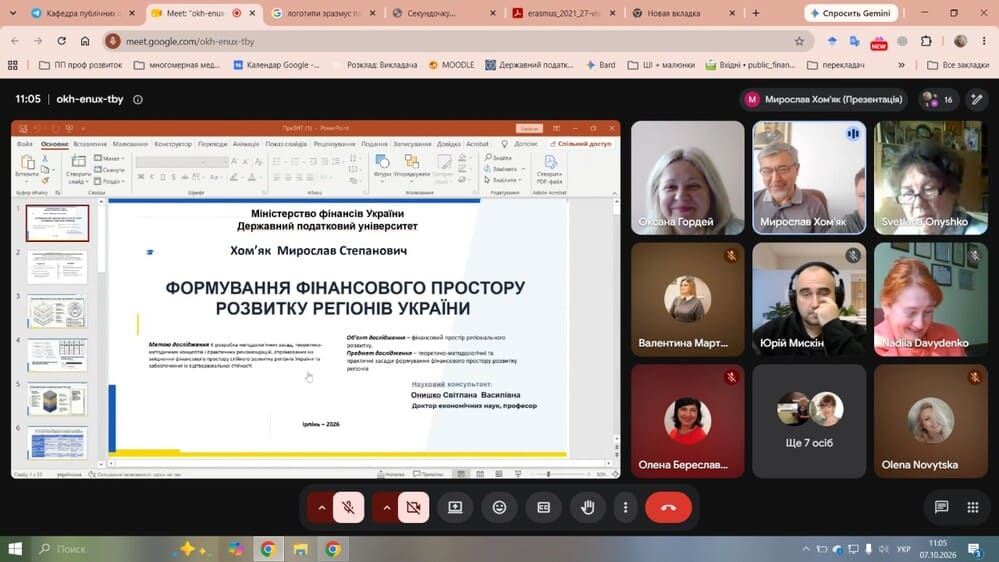Open audio settings chevron beside microphone
This screenshot has height=562, width=999.
click(321, 507)
